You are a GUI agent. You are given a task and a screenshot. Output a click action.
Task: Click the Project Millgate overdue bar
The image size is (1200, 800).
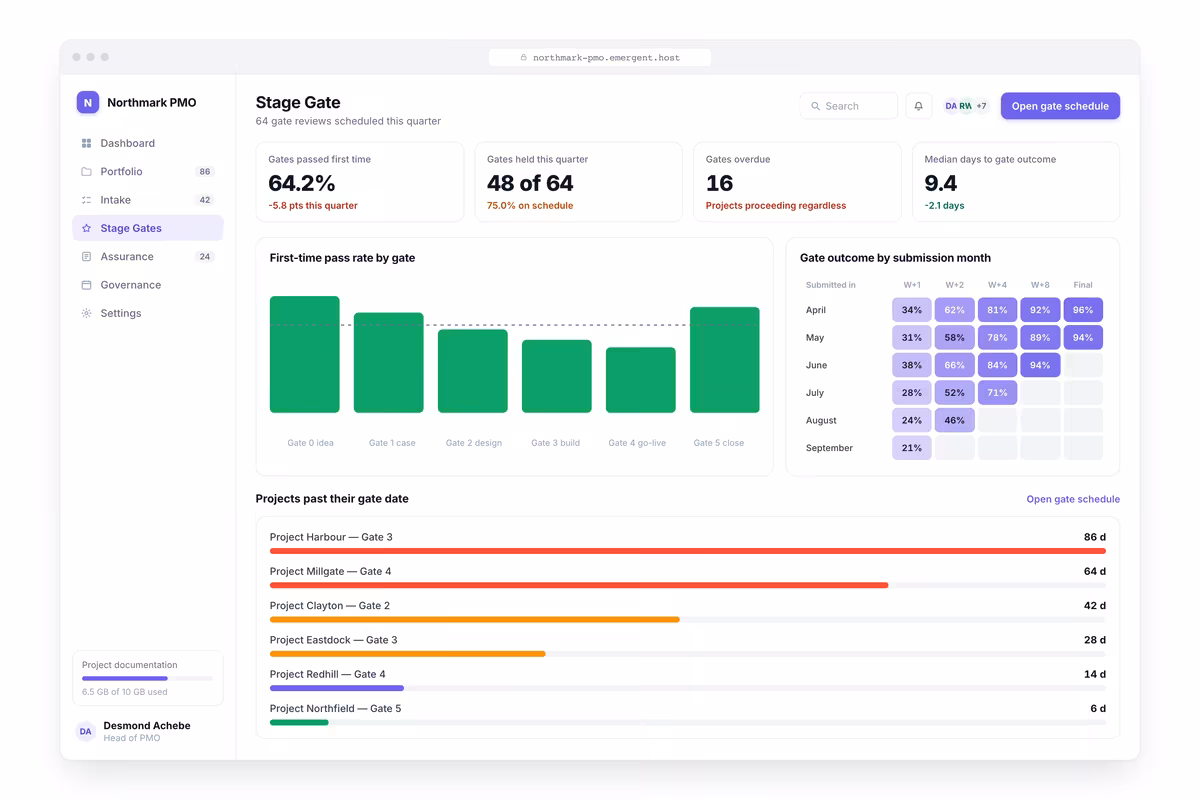point(579,585)
